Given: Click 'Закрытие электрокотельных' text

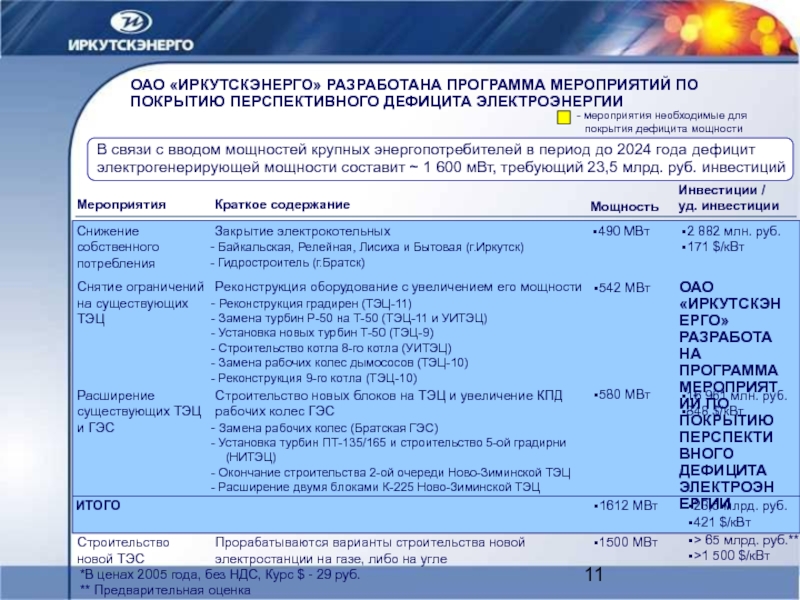Looking at the screenshot, I should [x=302, y=231].
